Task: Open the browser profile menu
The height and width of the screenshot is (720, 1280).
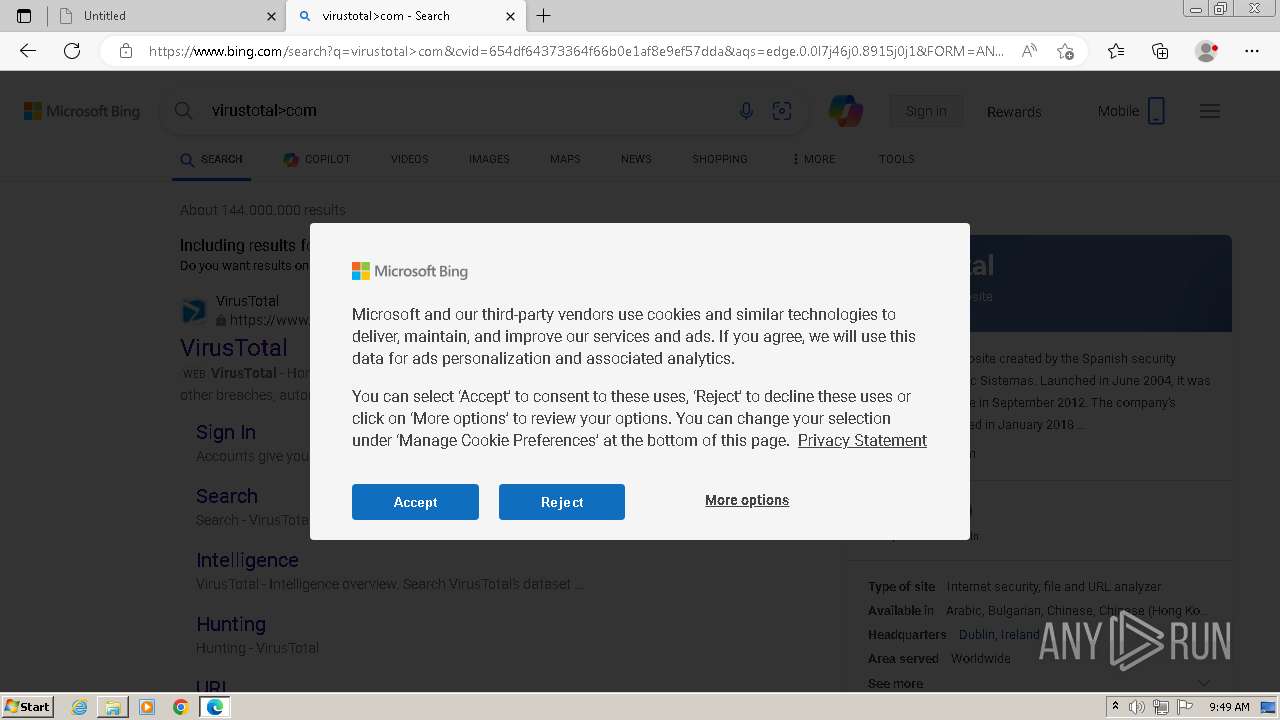Action: click(1206, 51)
